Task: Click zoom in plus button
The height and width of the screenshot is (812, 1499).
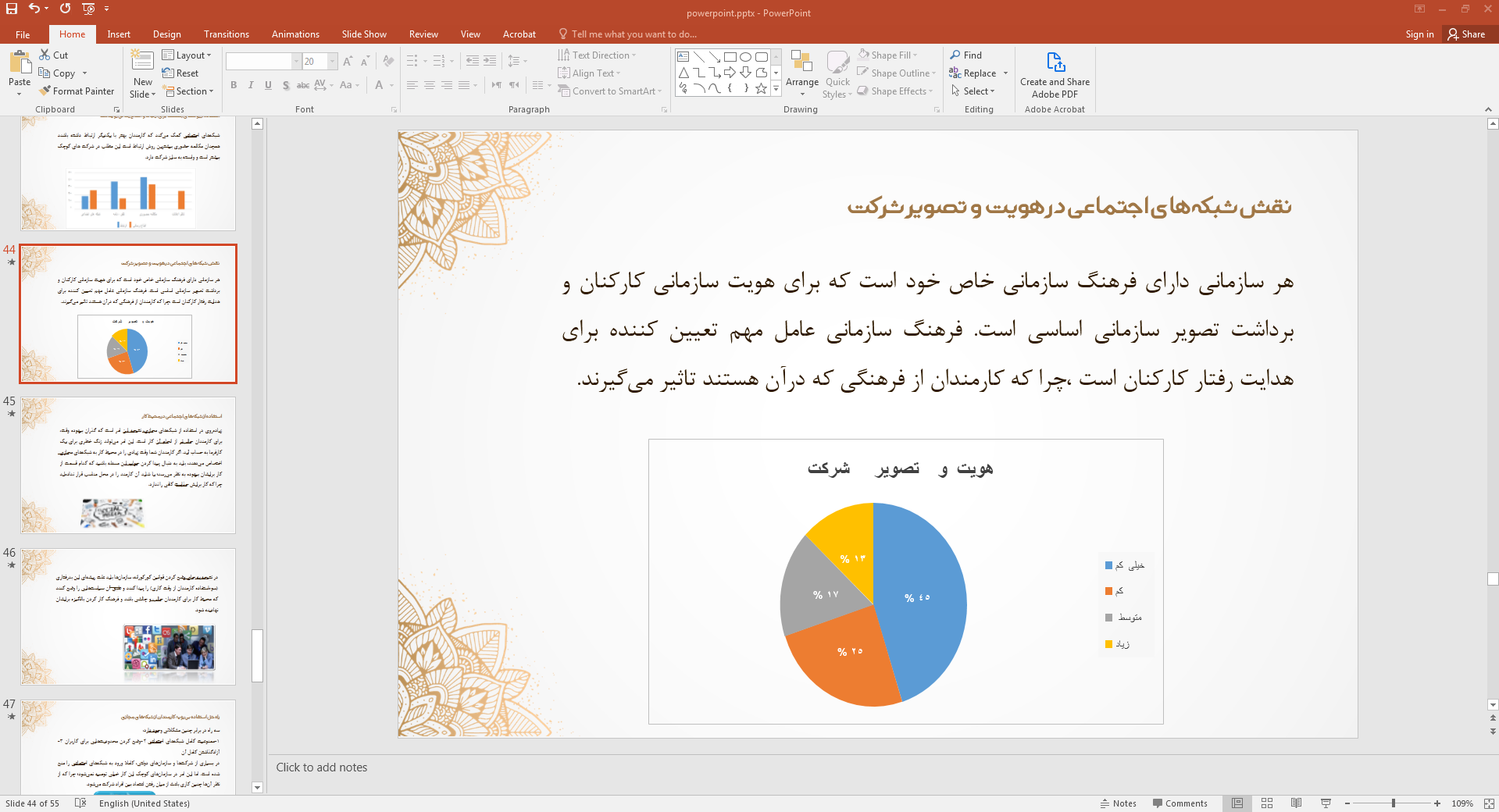Action: pyautogui.click(x=1437, y=803)
